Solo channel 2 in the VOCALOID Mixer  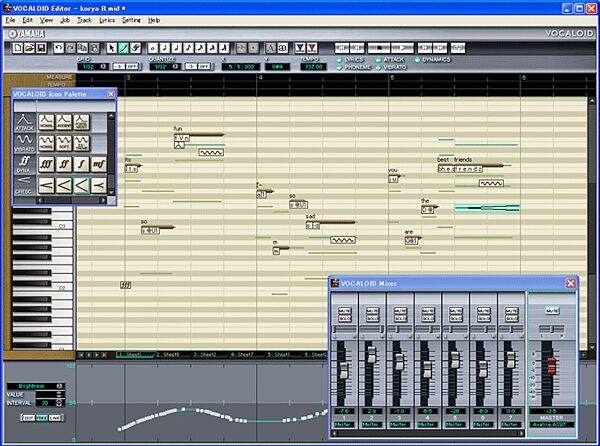[x=372, y=318]
